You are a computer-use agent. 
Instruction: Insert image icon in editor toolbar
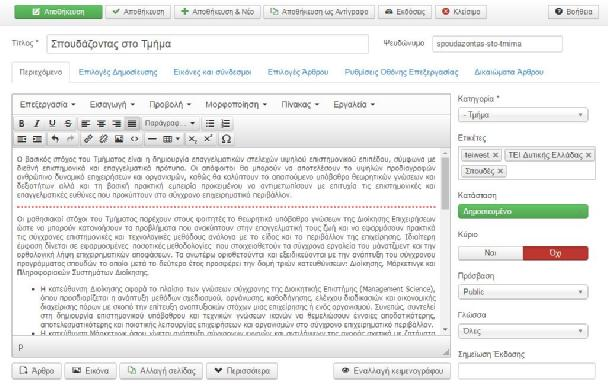pyautogui.click(x=119, y=139)
